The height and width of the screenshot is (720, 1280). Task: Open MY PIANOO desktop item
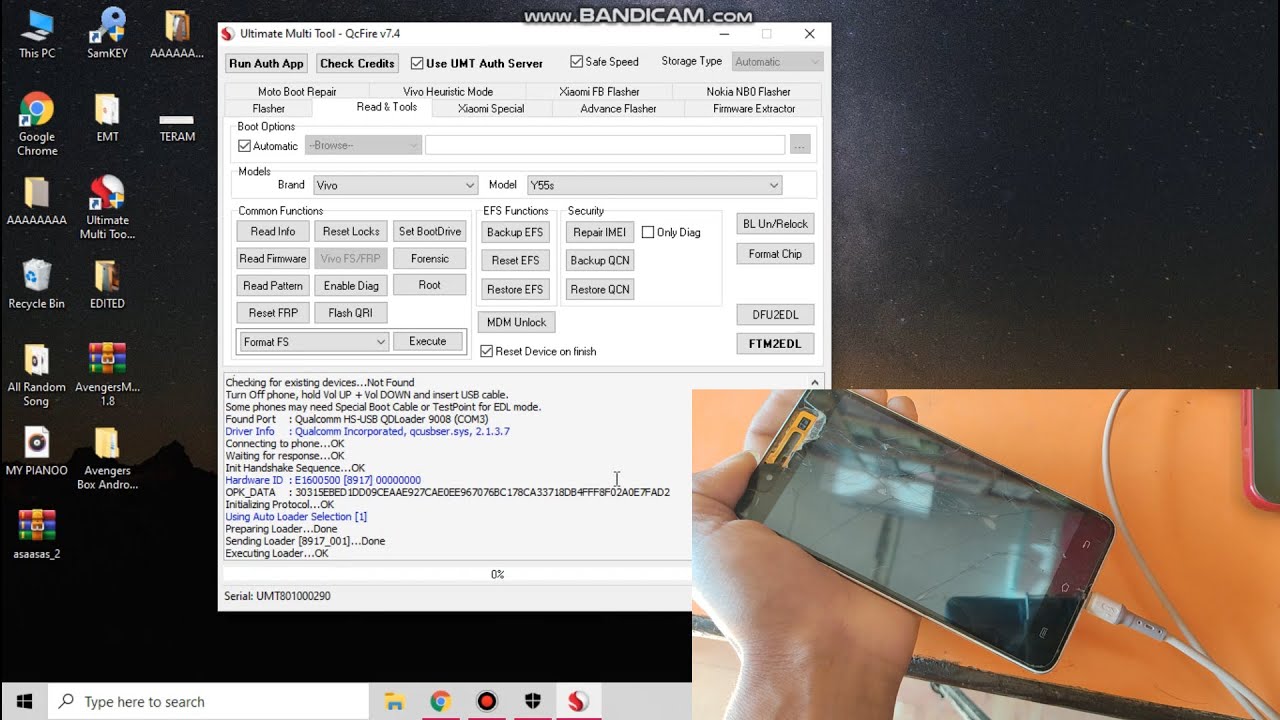click(37, 451)
